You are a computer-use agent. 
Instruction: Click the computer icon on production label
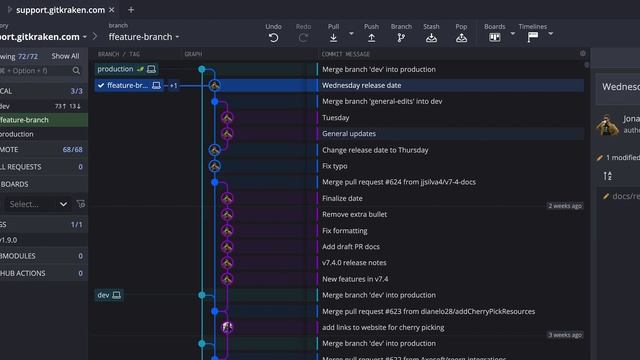151,69
